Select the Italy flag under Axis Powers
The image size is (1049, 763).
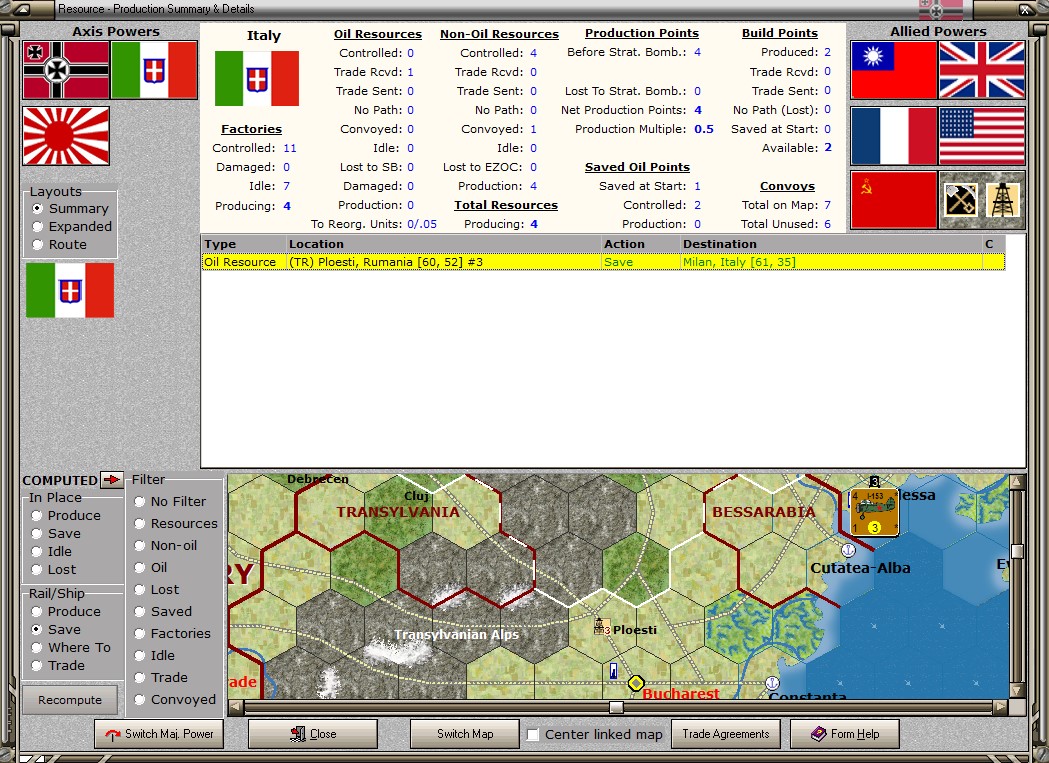tap(154, 70)
